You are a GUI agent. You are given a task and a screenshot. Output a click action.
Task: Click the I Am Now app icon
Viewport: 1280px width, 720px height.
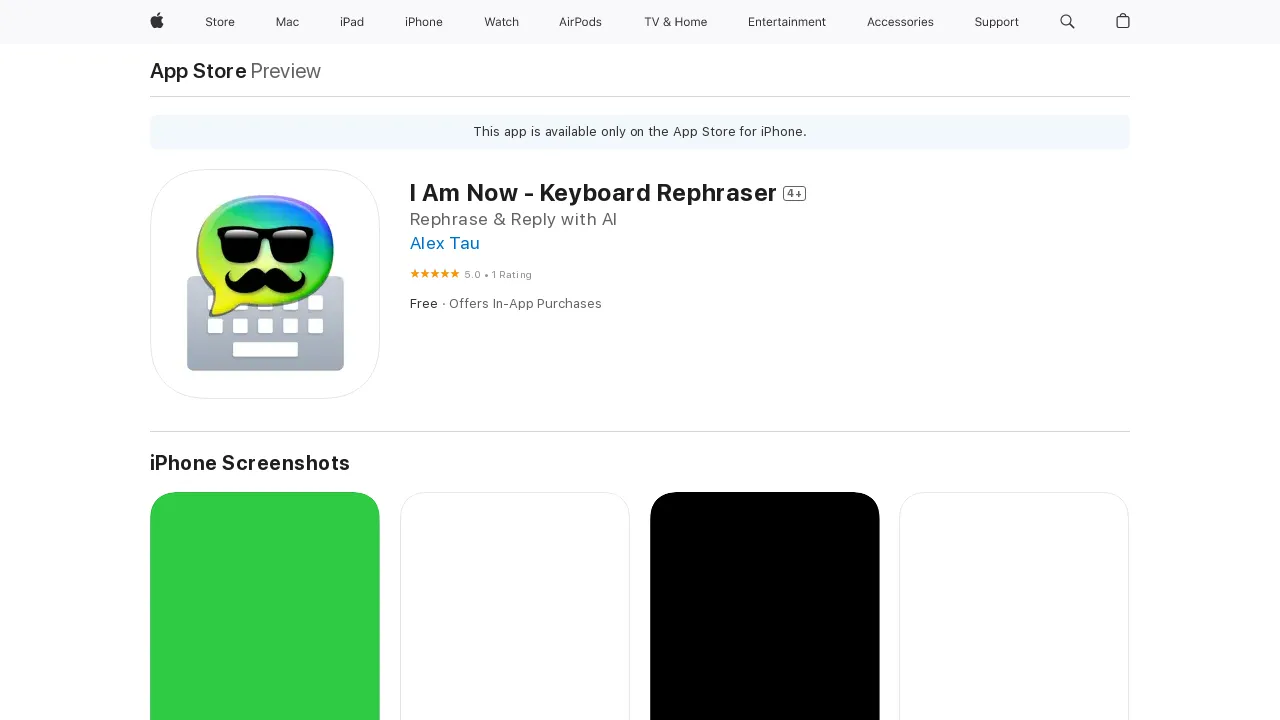pos(265,284)
